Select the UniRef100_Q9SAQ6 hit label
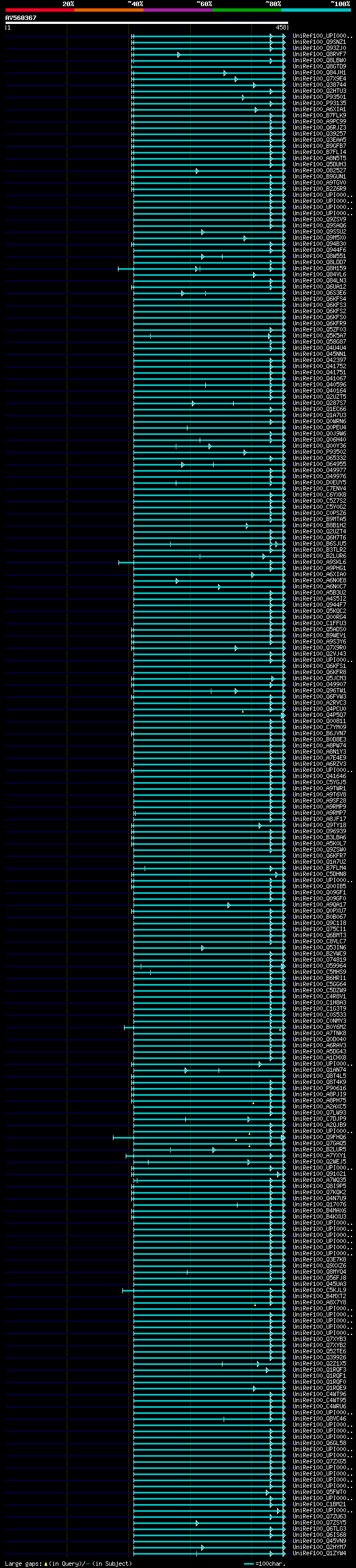The width and height of the screenshot is (356, 1568). [319, 225]
